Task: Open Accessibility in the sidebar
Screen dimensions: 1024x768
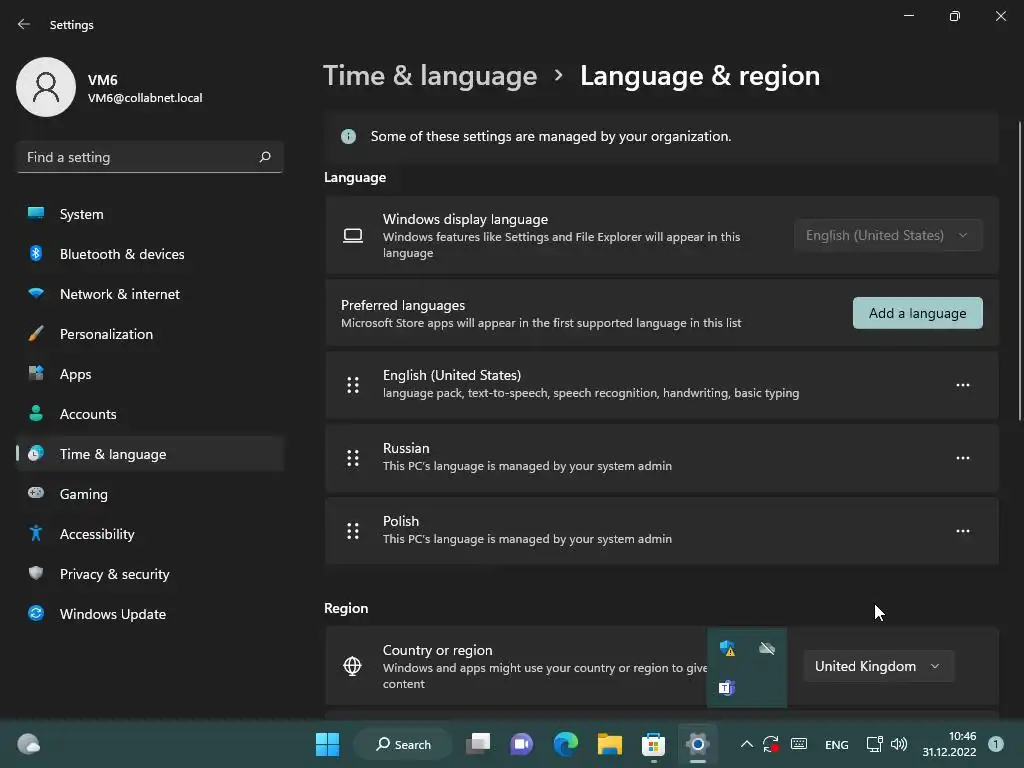Action: (x=150, y=534)
